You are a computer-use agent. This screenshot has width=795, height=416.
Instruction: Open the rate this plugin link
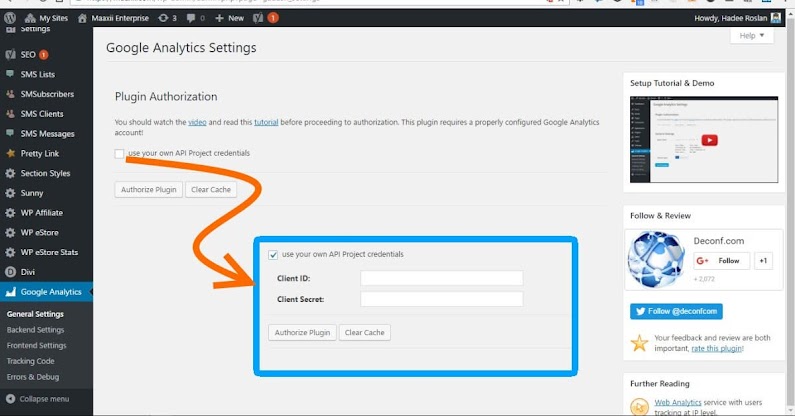pyautogui.click(x=716, y=349)
